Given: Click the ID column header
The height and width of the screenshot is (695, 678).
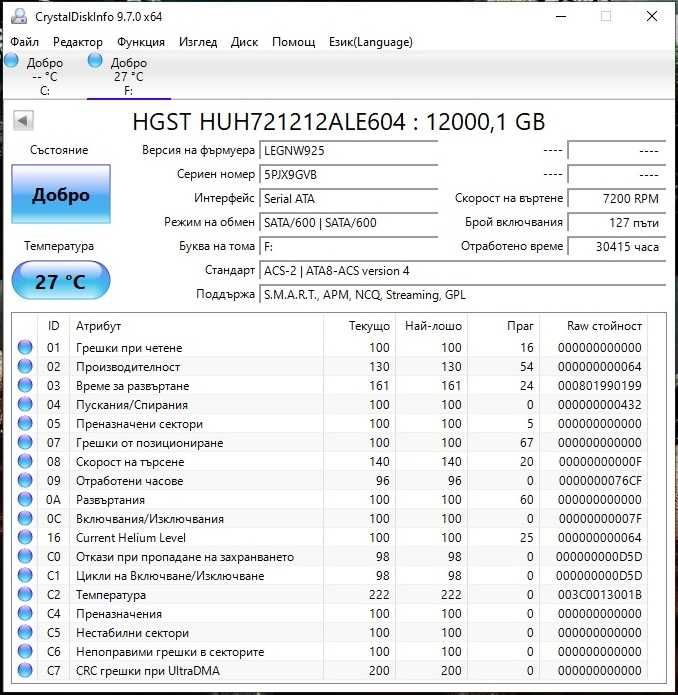Looking at the screenshot, I should click(53, 326).
